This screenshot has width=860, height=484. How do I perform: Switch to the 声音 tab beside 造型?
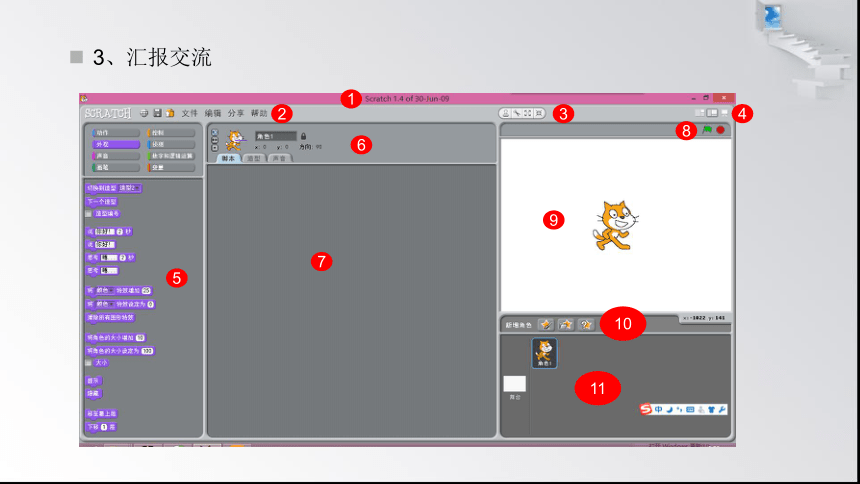279,158
